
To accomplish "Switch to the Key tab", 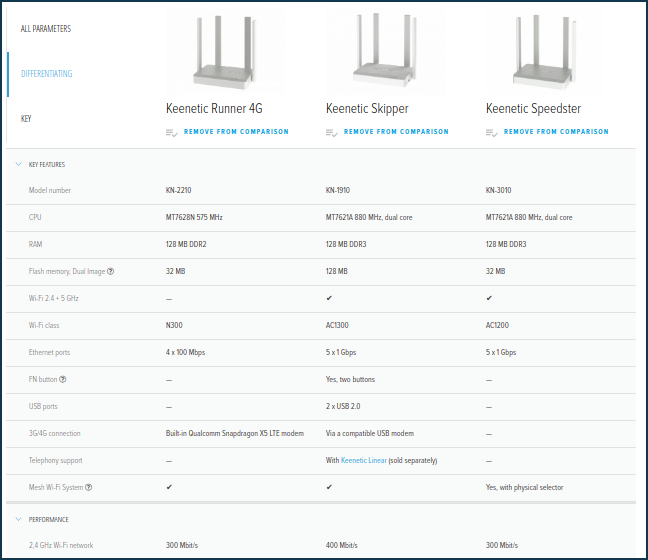I will (26, 119).
